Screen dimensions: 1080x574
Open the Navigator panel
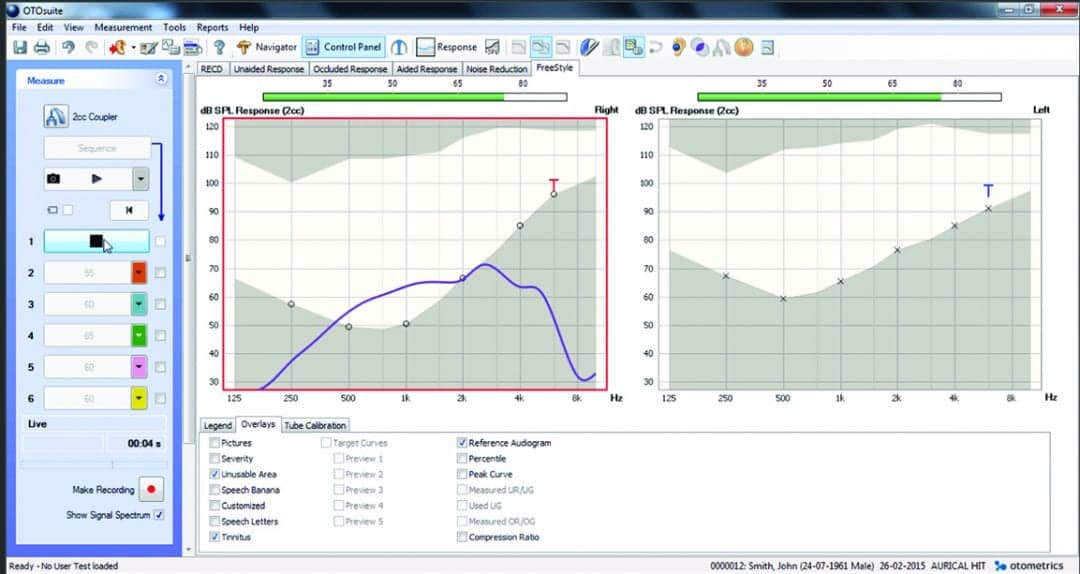(267, 47)
